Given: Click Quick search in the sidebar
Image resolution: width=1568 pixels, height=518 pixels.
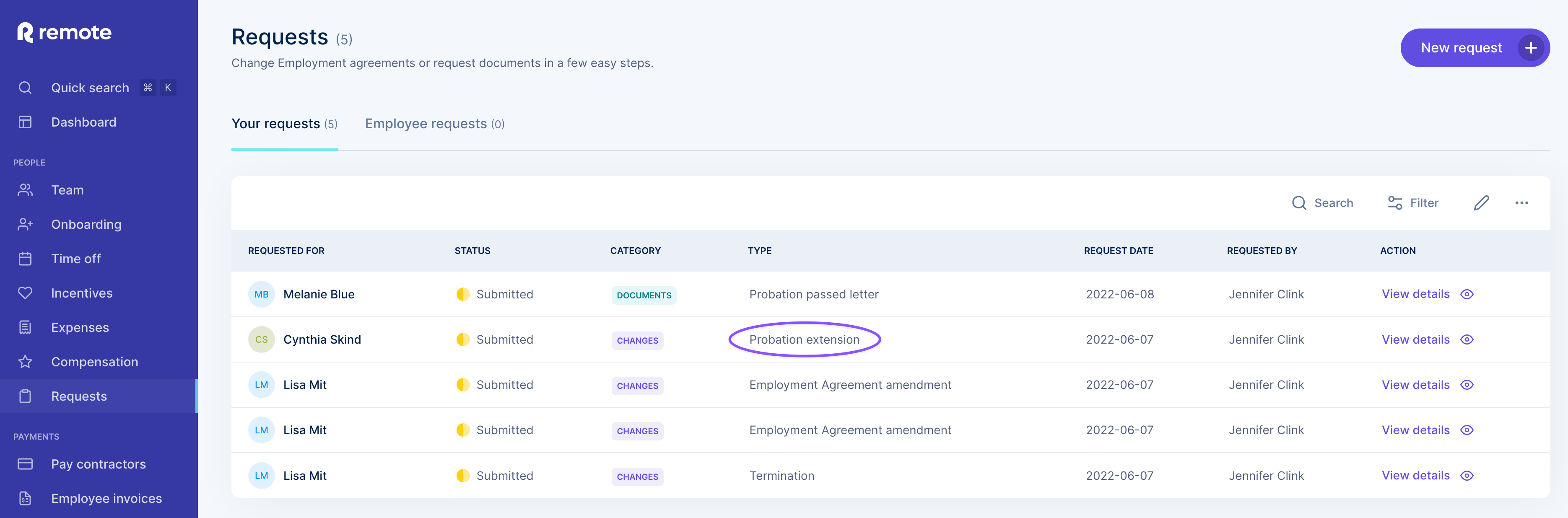Looking at the screenshot, I should point(90,88).
